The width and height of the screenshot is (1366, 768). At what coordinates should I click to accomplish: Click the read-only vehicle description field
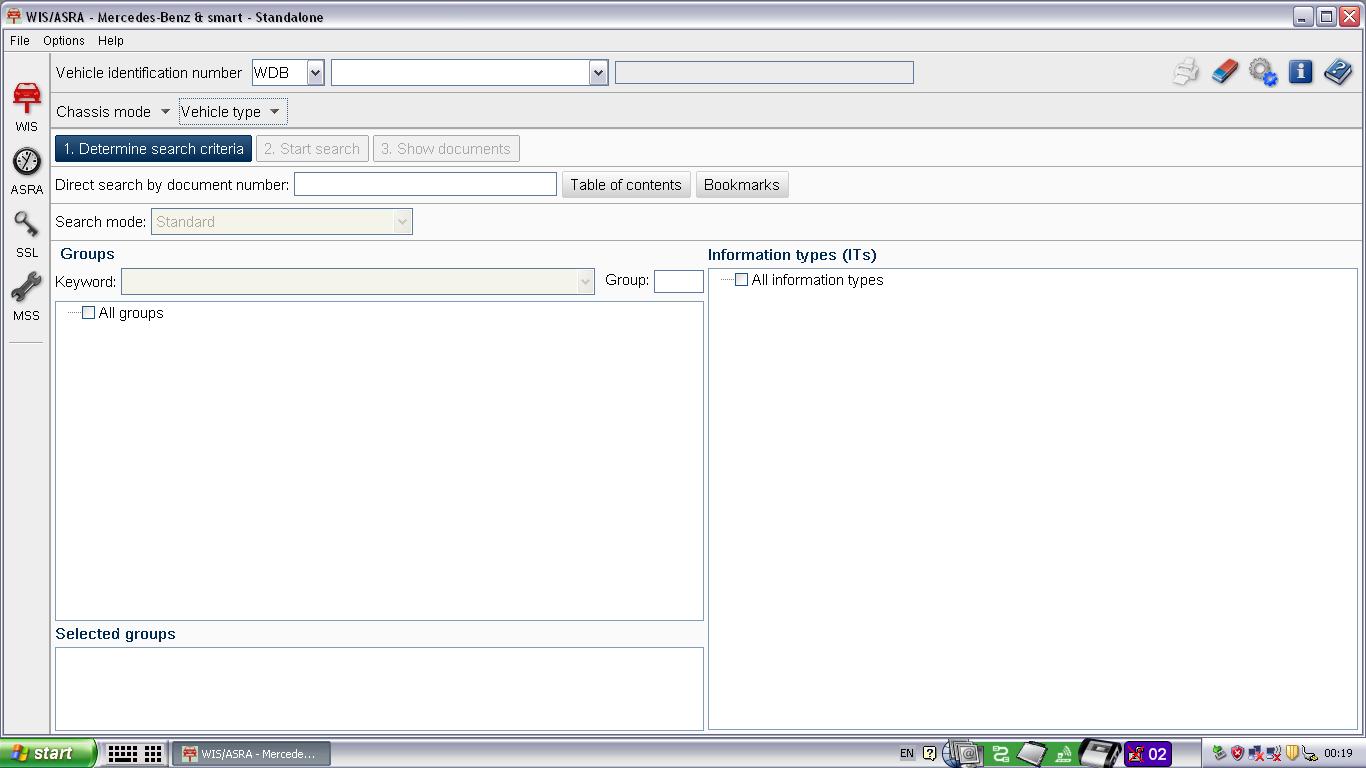pyautogui.click(x=764, y=73)
